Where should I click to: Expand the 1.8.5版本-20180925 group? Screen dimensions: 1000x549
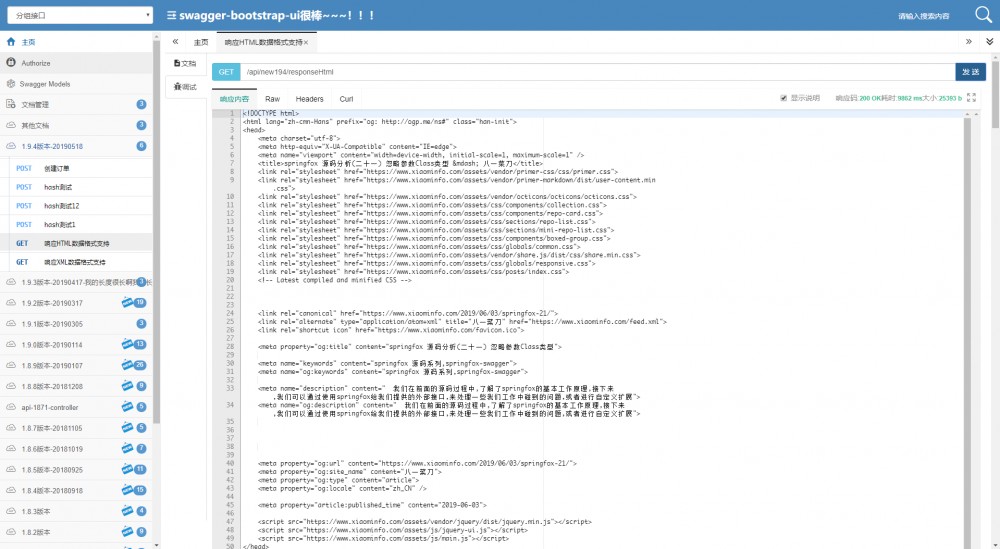pos(77,469)
